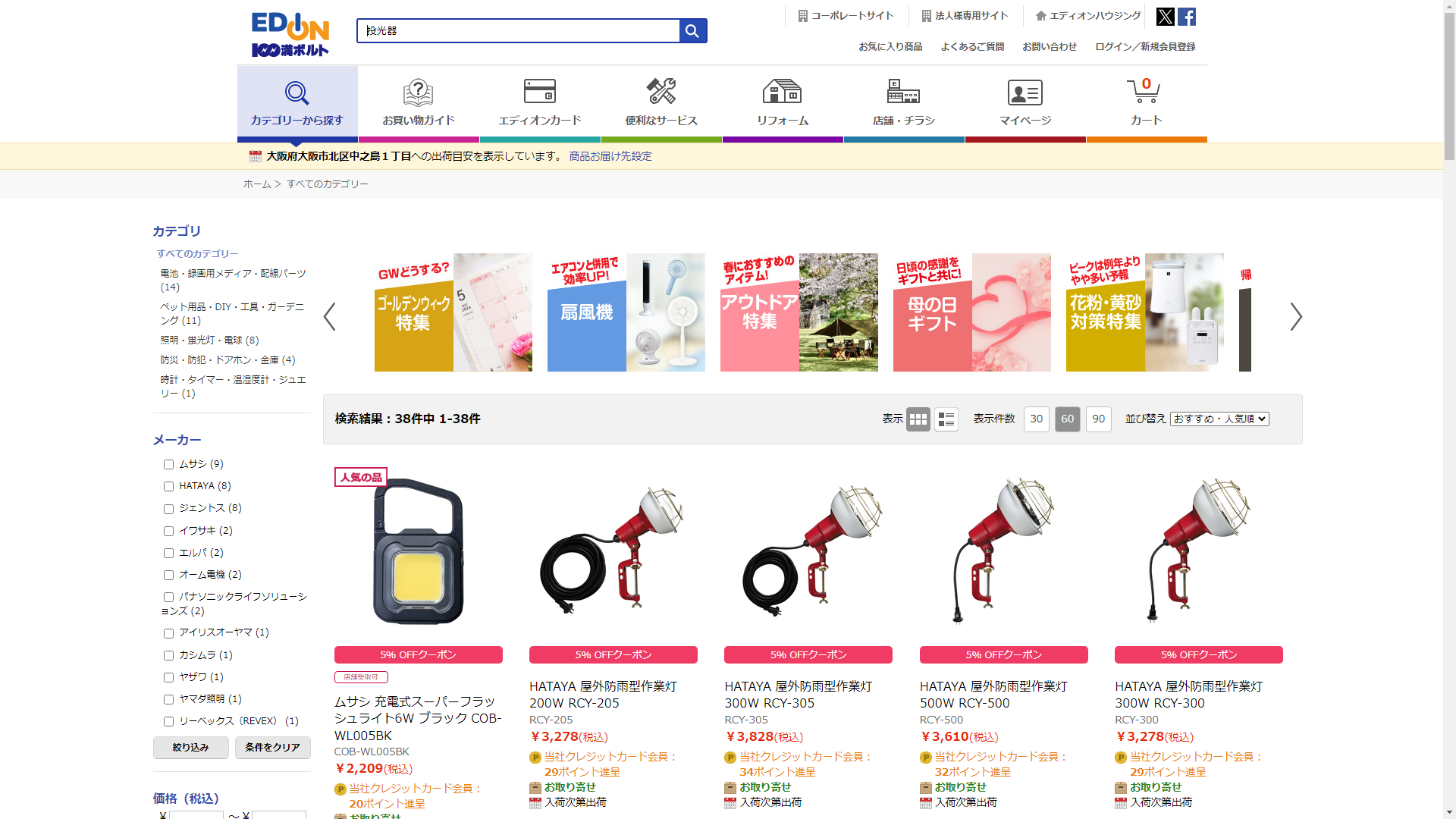Open マイページ member icon
The height and width of the screenshot is (819, 1456).
click(1025, 93)
